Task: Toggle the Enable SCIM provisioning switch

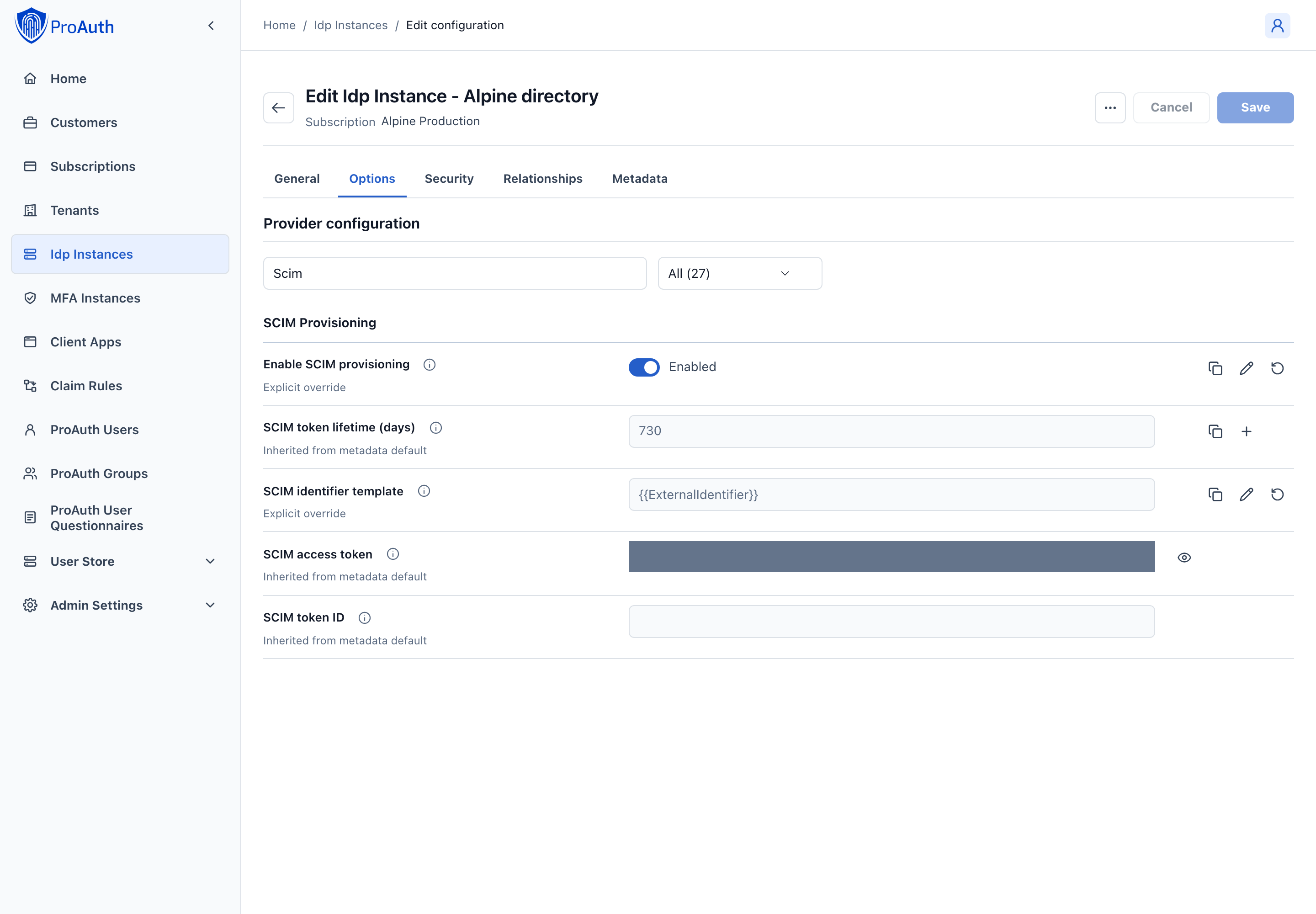Action: pyautogui.click(x=644, y=367)
